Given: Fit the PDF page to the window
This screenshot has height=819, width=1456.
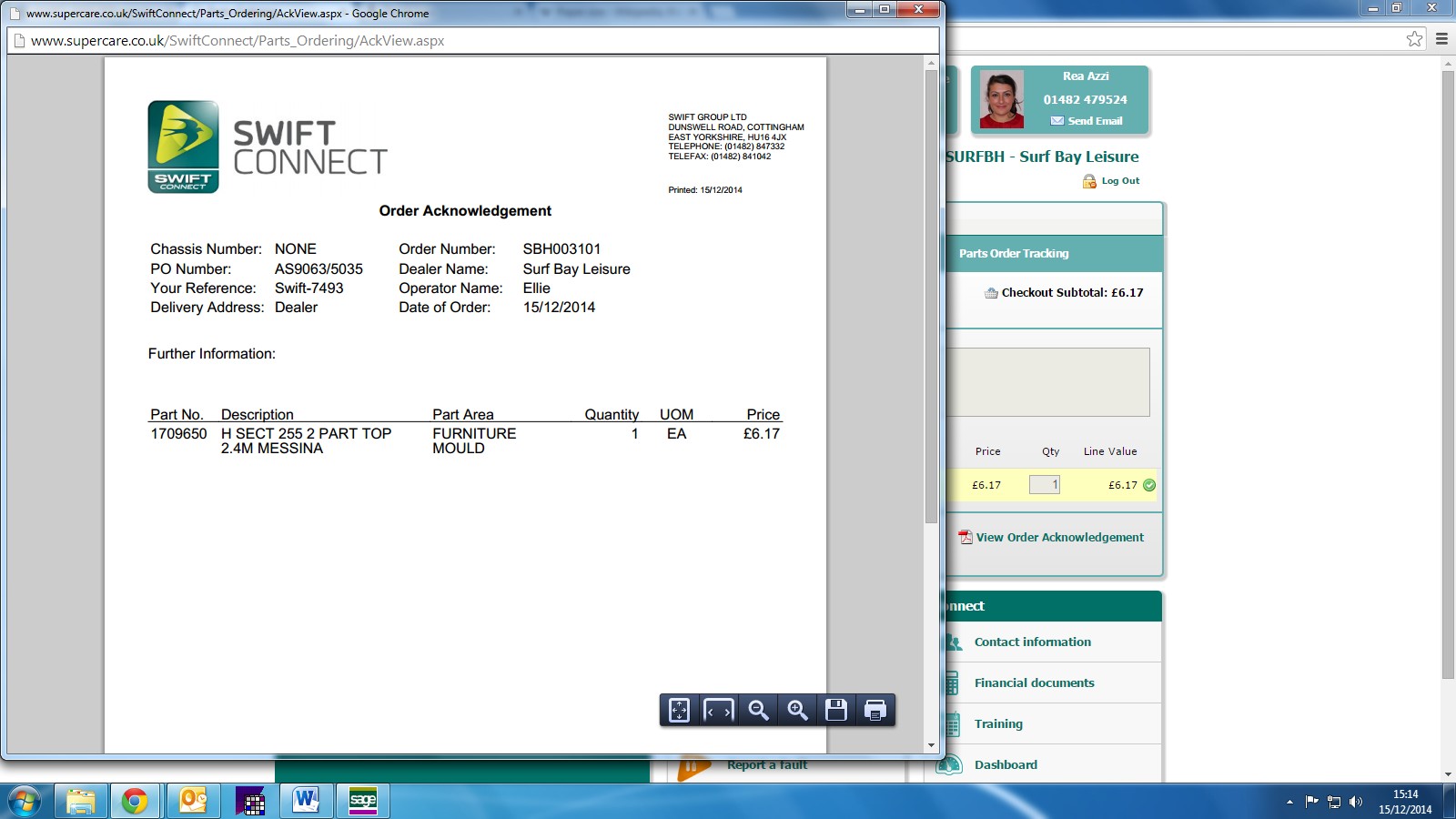Looking at the screenshot, I should pyautogui.click(x=680, y=710).
